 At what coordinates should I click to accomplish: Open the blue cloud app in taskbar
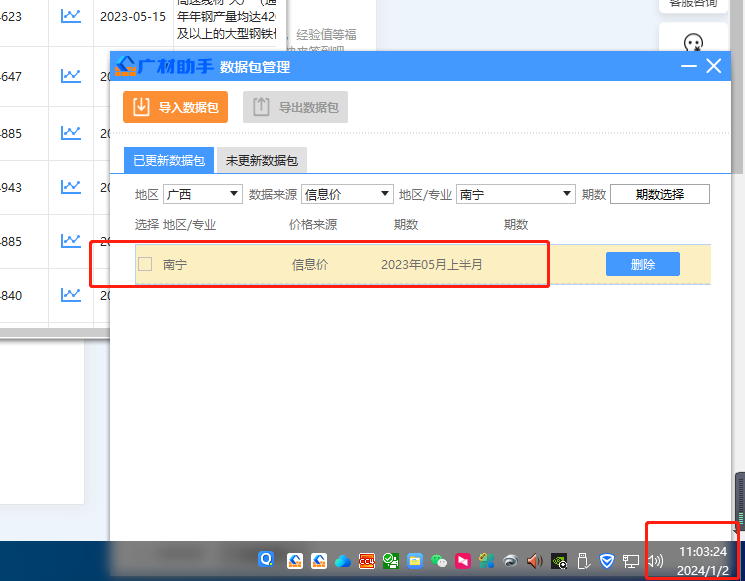point(343,562)
